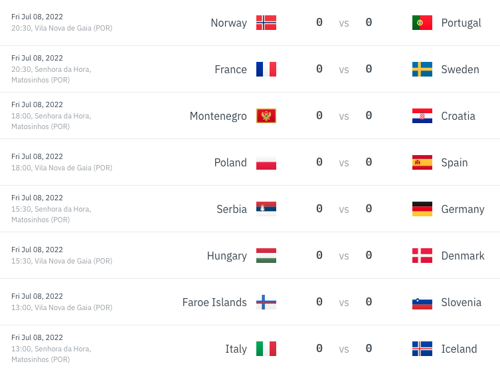Screen dimensions: 500x369
Task: Click the Faroe Islands flag icon
Action: [266, 302]
